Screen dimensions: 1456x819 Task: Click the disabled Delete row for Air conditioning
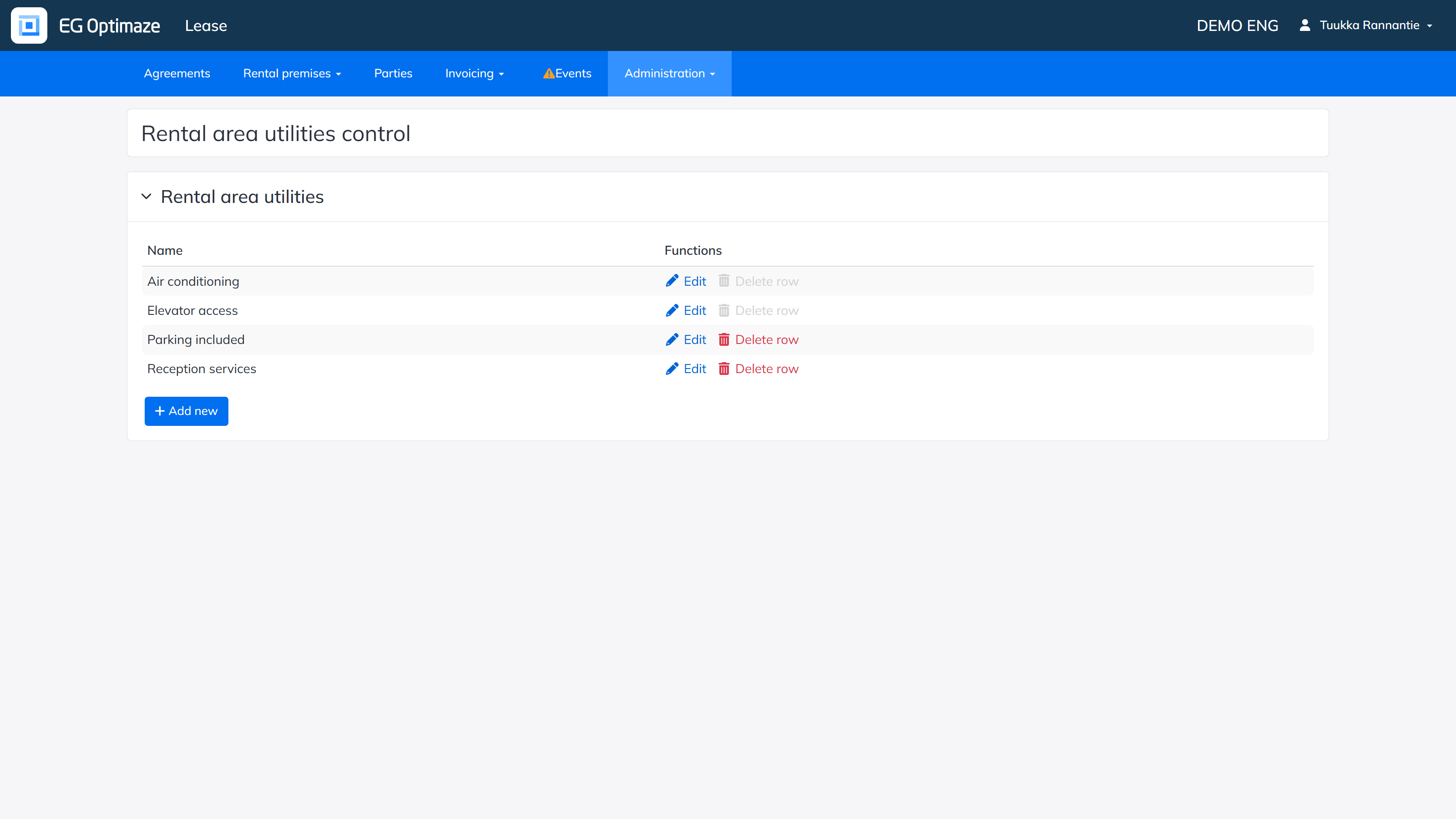(x=758, y=281)
